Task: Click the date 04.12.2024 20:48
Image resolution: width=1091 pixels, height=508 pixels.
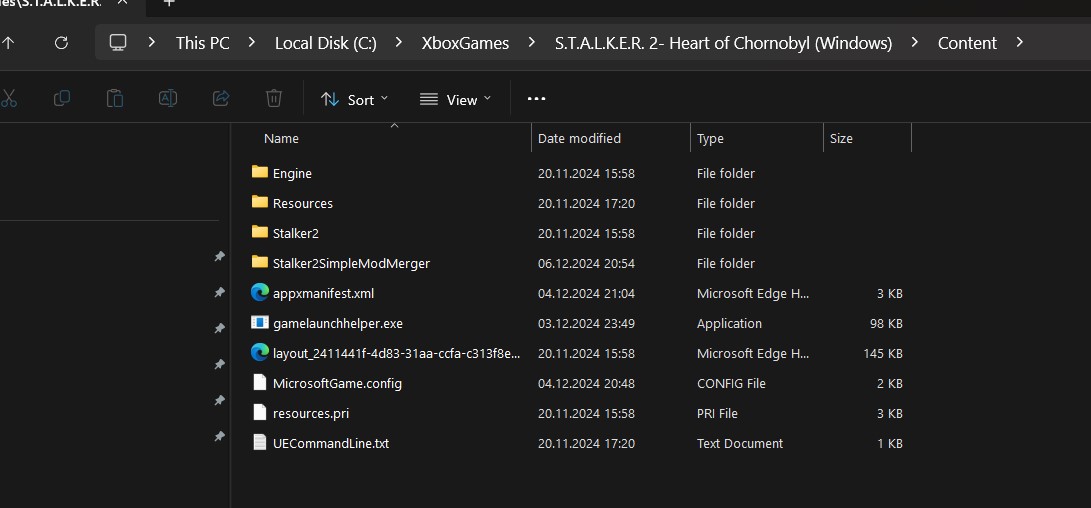Action: point(586,383)
